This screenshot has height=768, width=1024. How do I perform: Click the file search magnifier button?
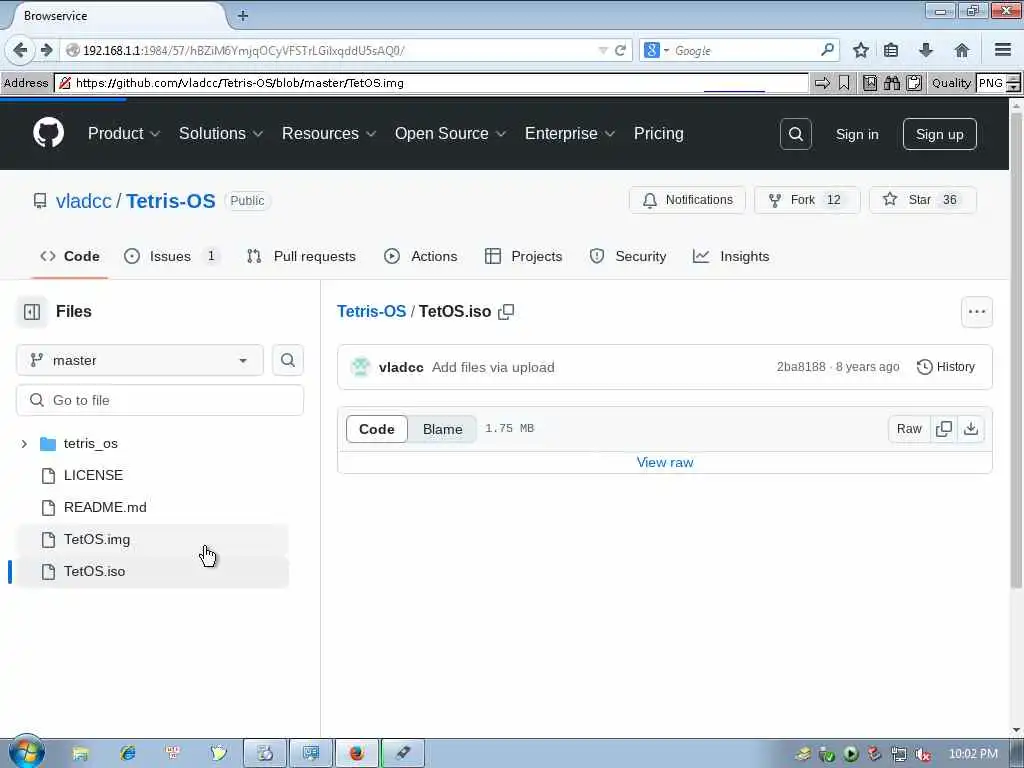click(287, 360)
